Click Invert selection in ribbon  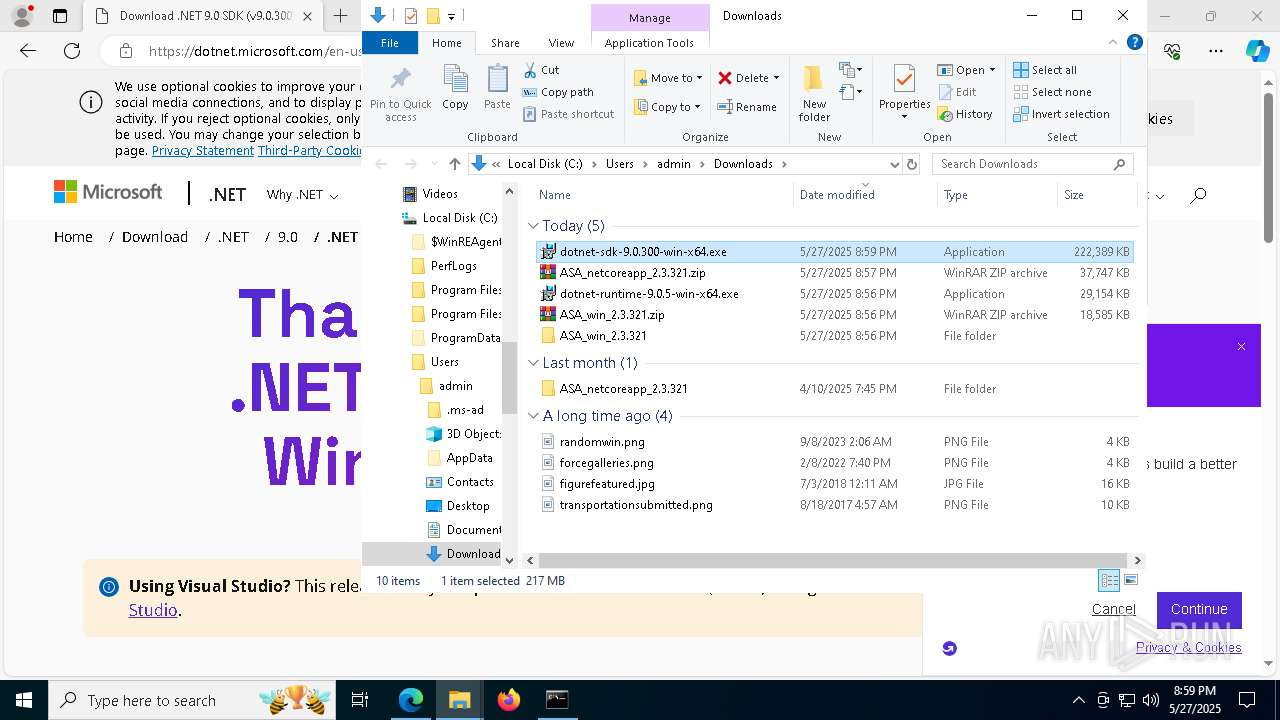pos(1061,114)
